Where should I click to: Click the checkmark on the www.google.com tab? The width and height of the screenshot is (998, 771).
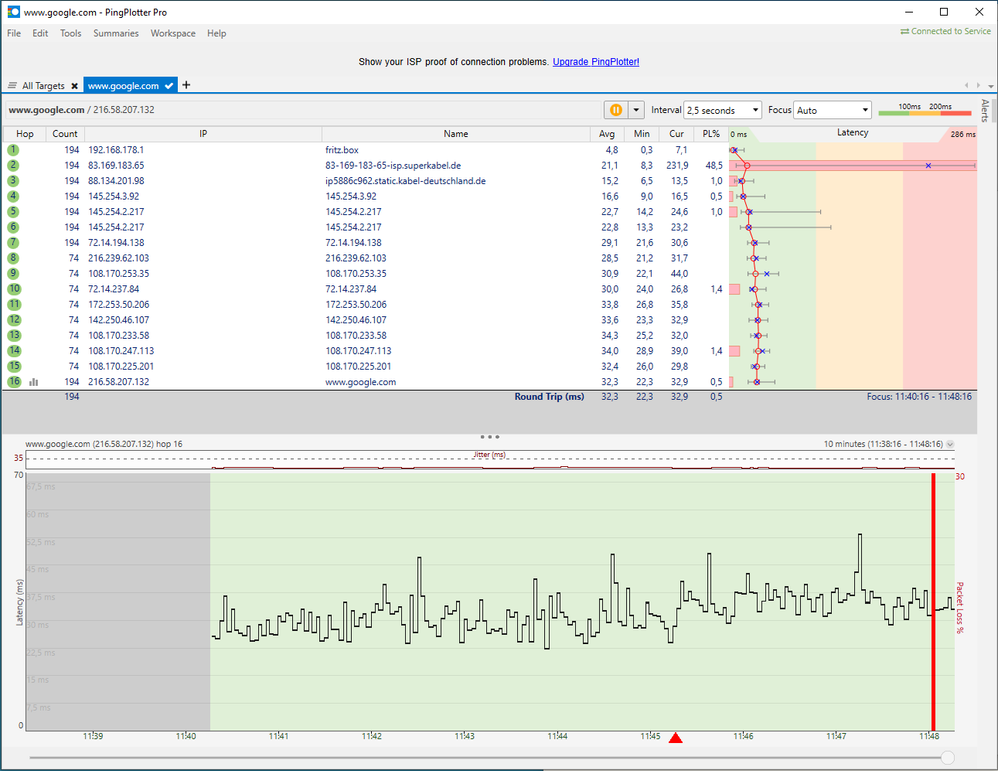point(170,86)
